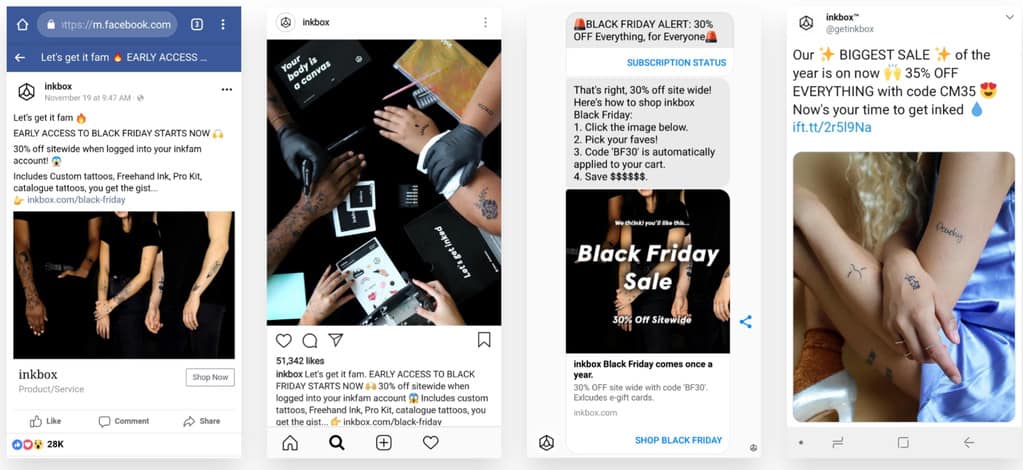Screen dimensions: 1023x470
Task: Open Instagram post three-dot options menu
Action: pyautogui.click(x=485, y=22)
